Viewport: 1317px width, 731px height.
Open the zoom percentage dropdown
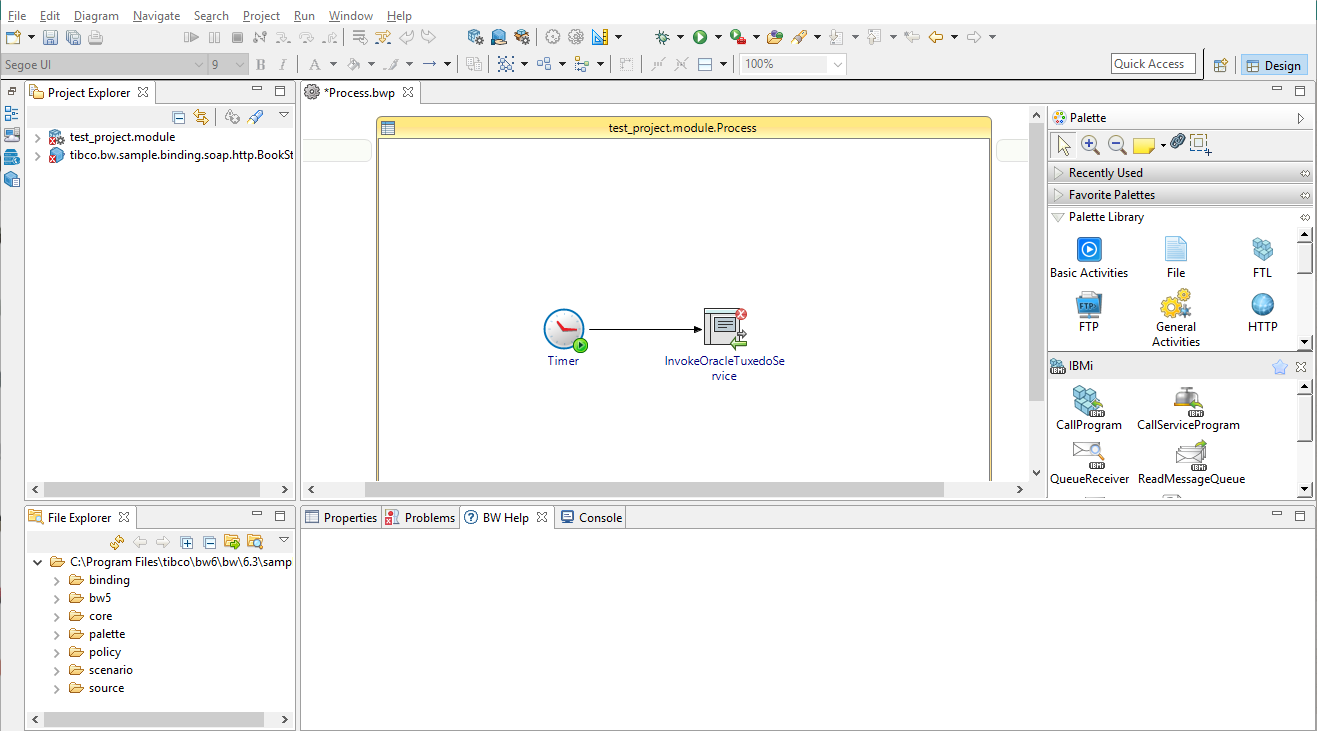tap(837, 64)
